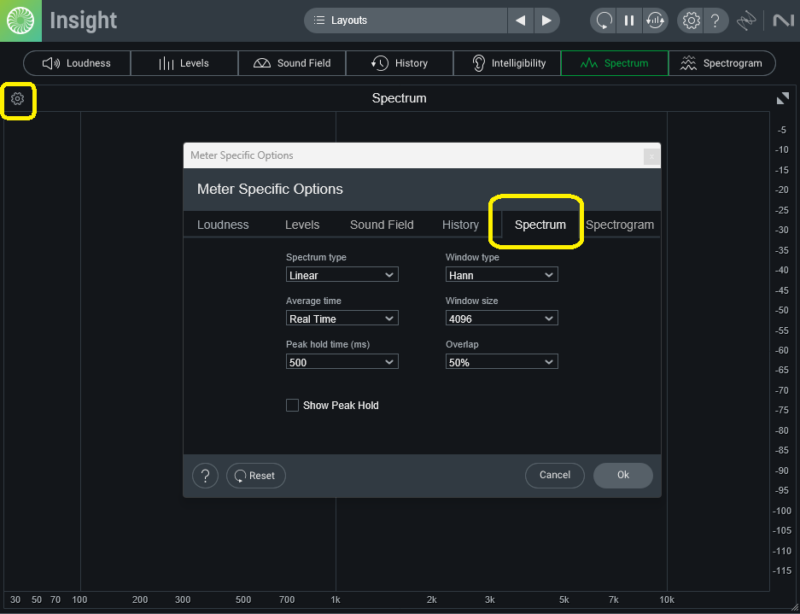Go to the previous layout arrow
This screenshot has height=614, width=800.
point(520,20)
